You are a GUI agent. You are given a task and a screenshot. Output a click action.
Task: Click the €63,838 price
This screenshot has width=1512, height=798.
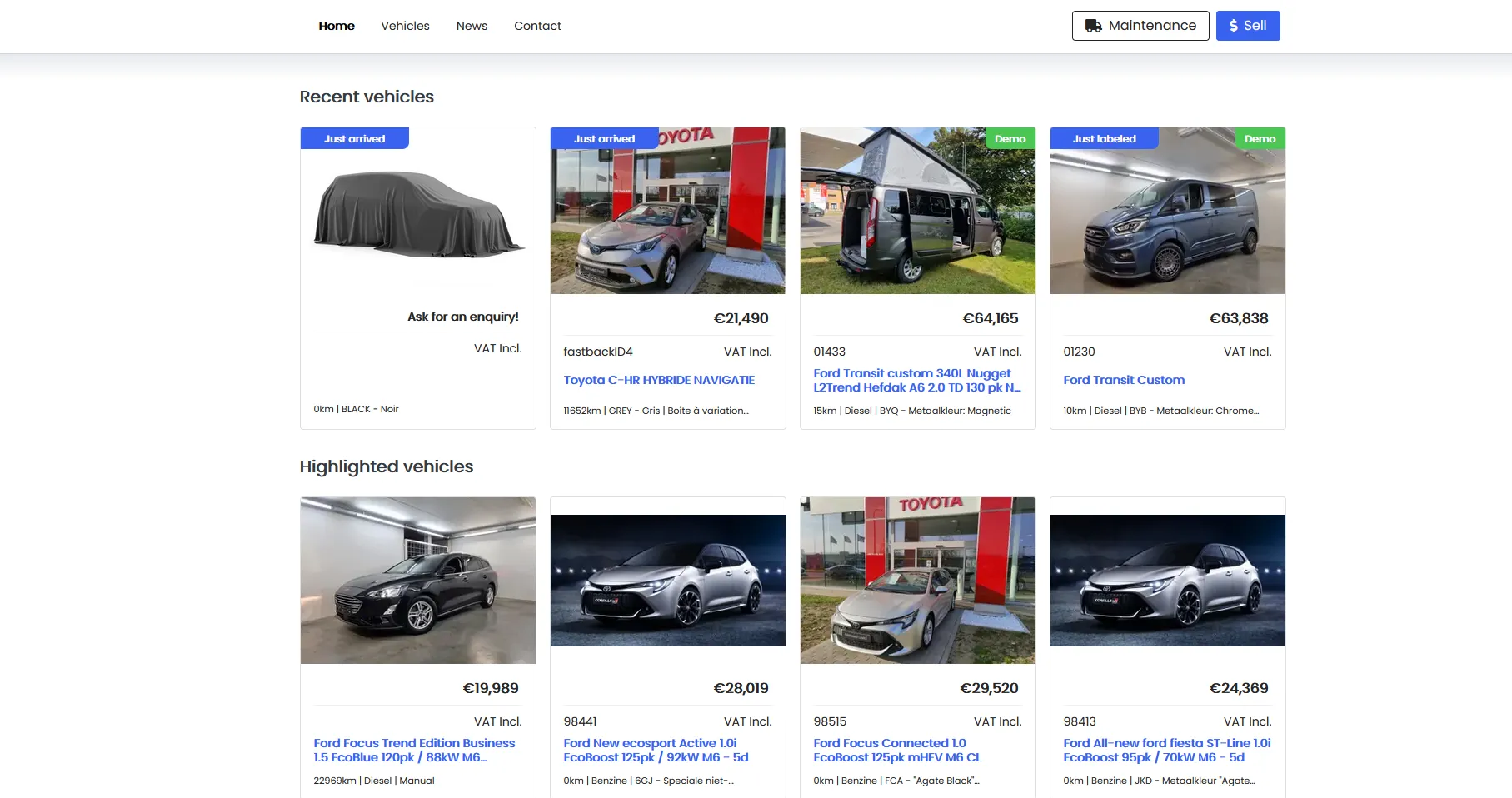(1239, 318)
